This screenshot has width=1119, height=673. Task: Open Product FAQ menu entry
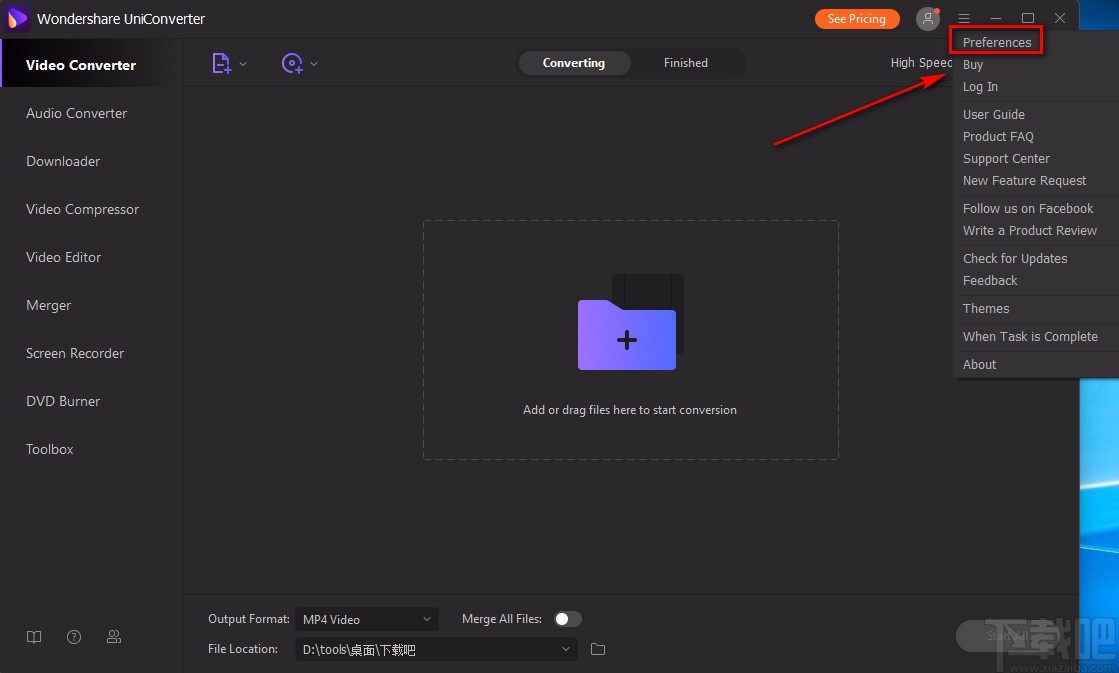[998, 136]
